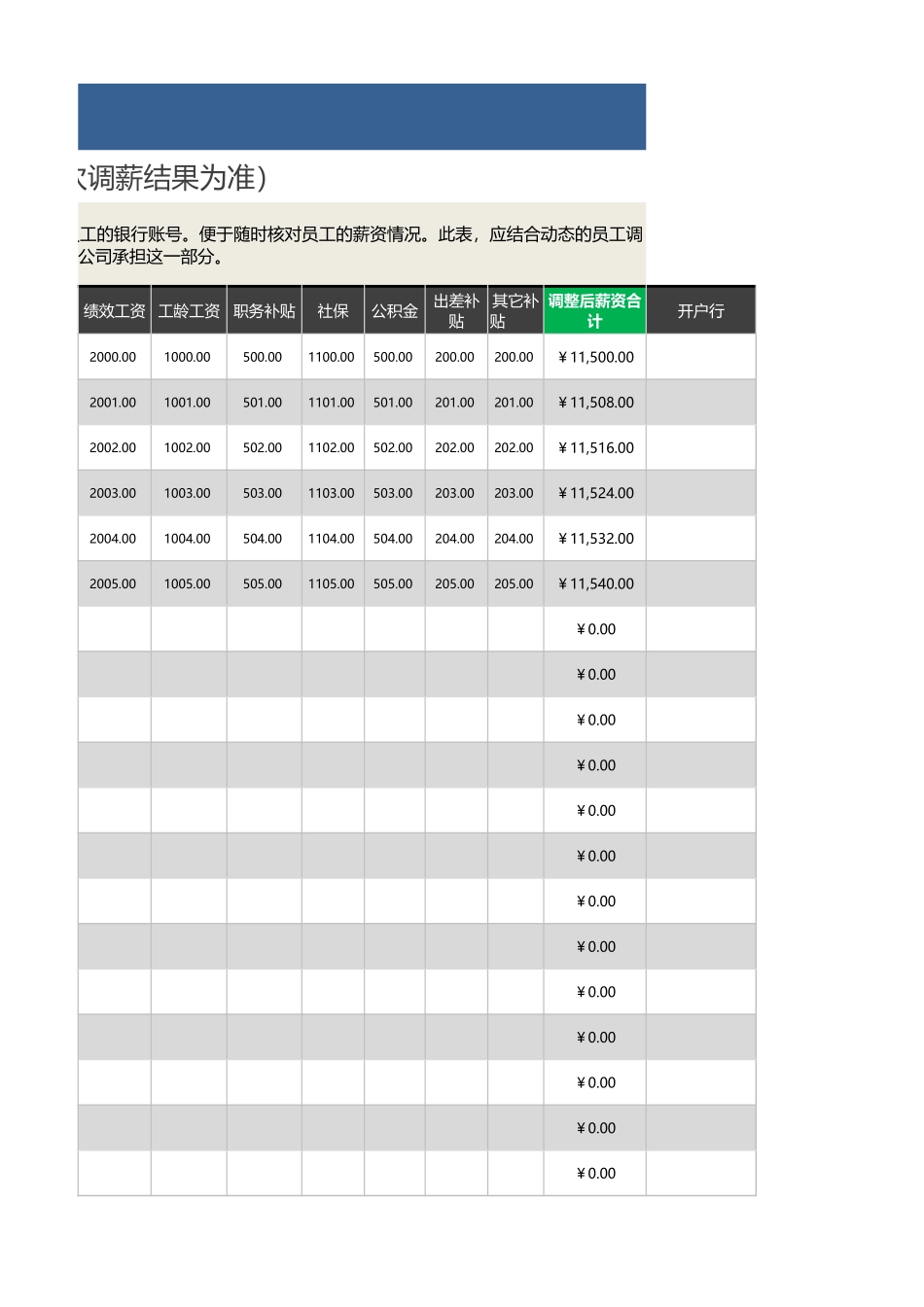The width and height of the screenshot is (924, 1307).
Task: Select the cell with value 2000.00
Action: point(114,357)
